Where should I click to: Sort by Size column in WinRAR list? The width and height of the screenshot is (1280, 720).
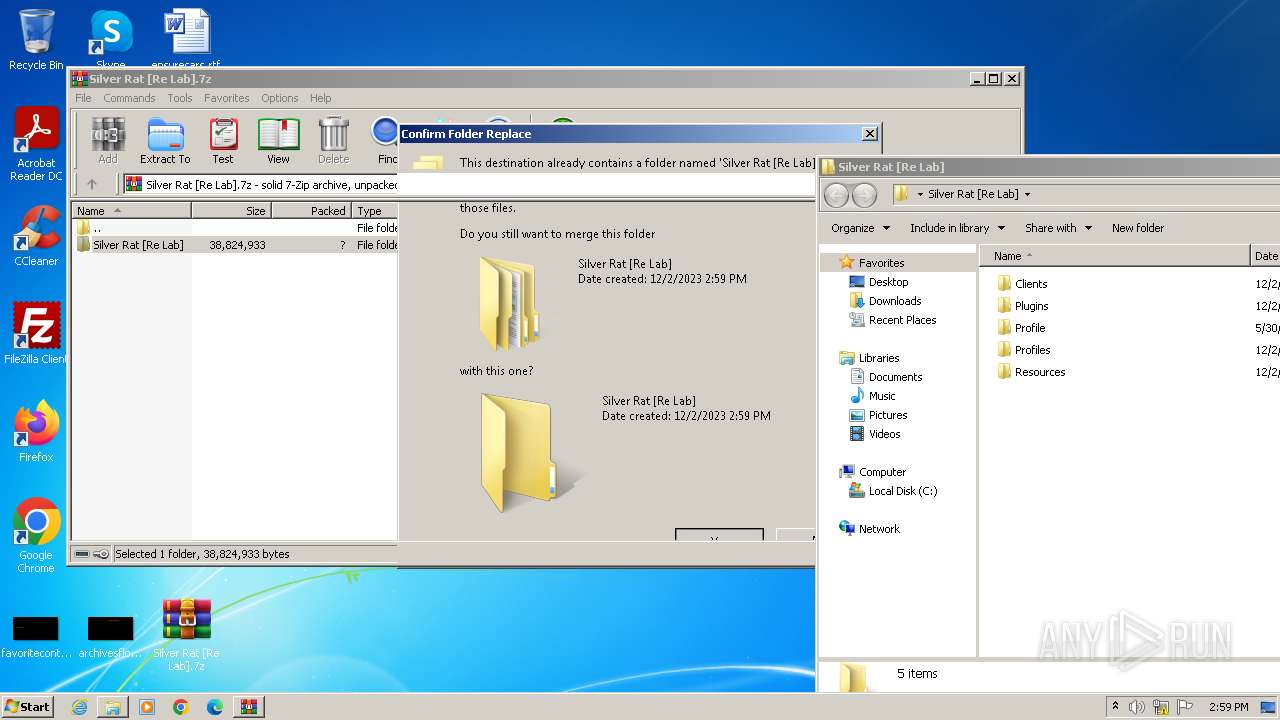(231, 211)
